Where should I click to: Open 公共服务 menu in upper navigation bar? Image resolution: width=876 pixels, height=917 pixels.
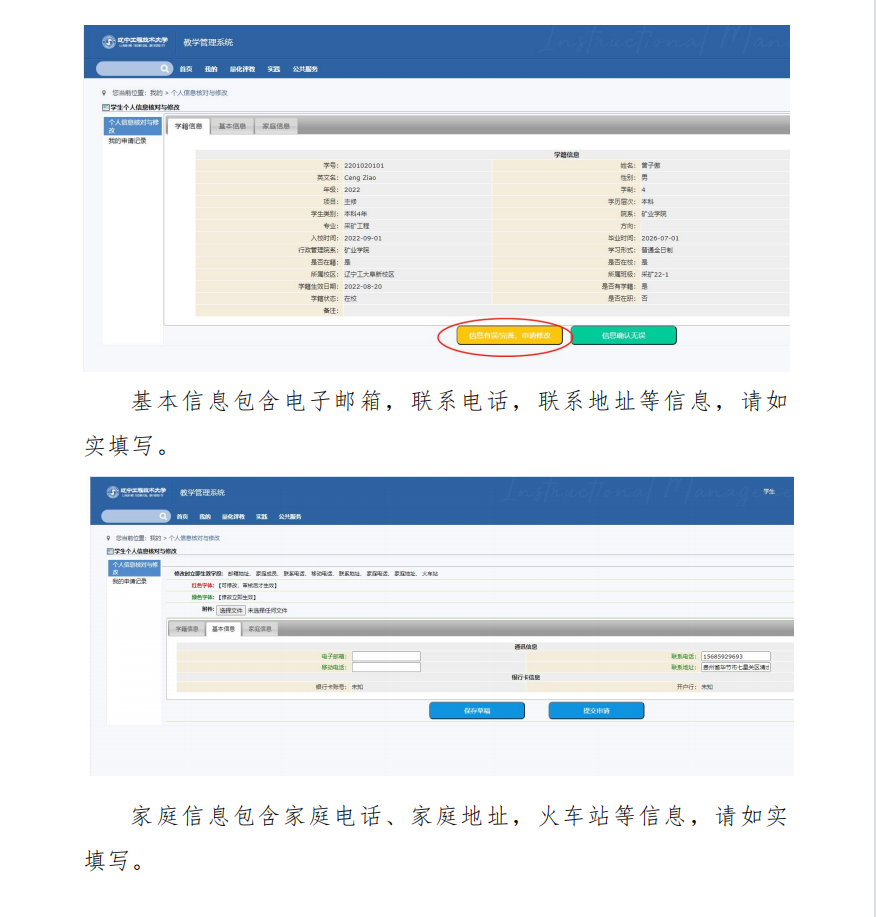(305, 69)
